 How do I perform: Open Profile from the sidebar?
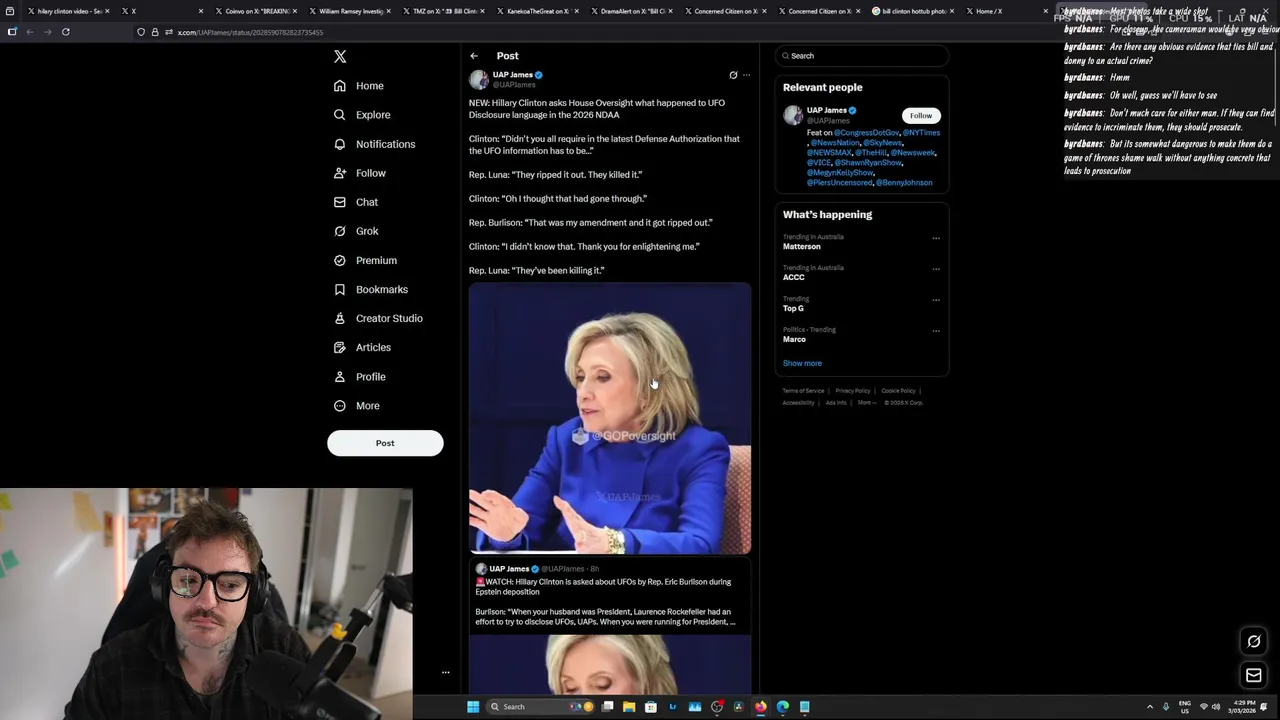tap(360, 377)
